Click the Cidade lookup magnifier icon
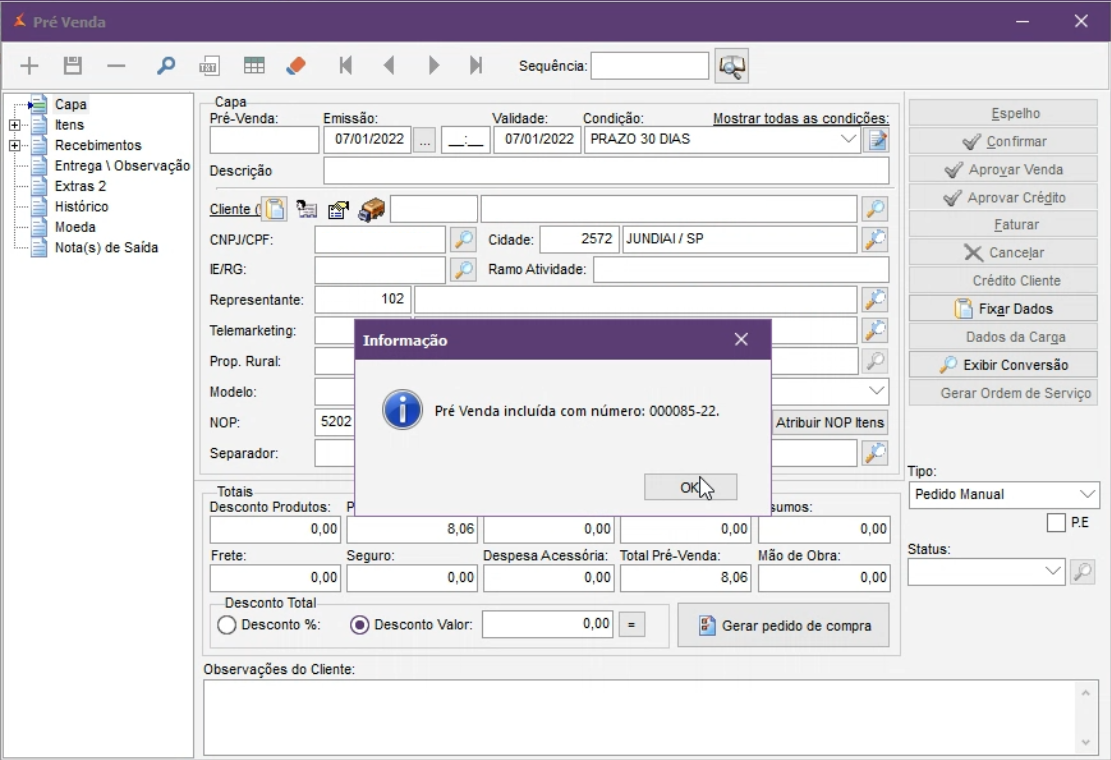Screen dimensions: 1111x760 coord(875,240)
